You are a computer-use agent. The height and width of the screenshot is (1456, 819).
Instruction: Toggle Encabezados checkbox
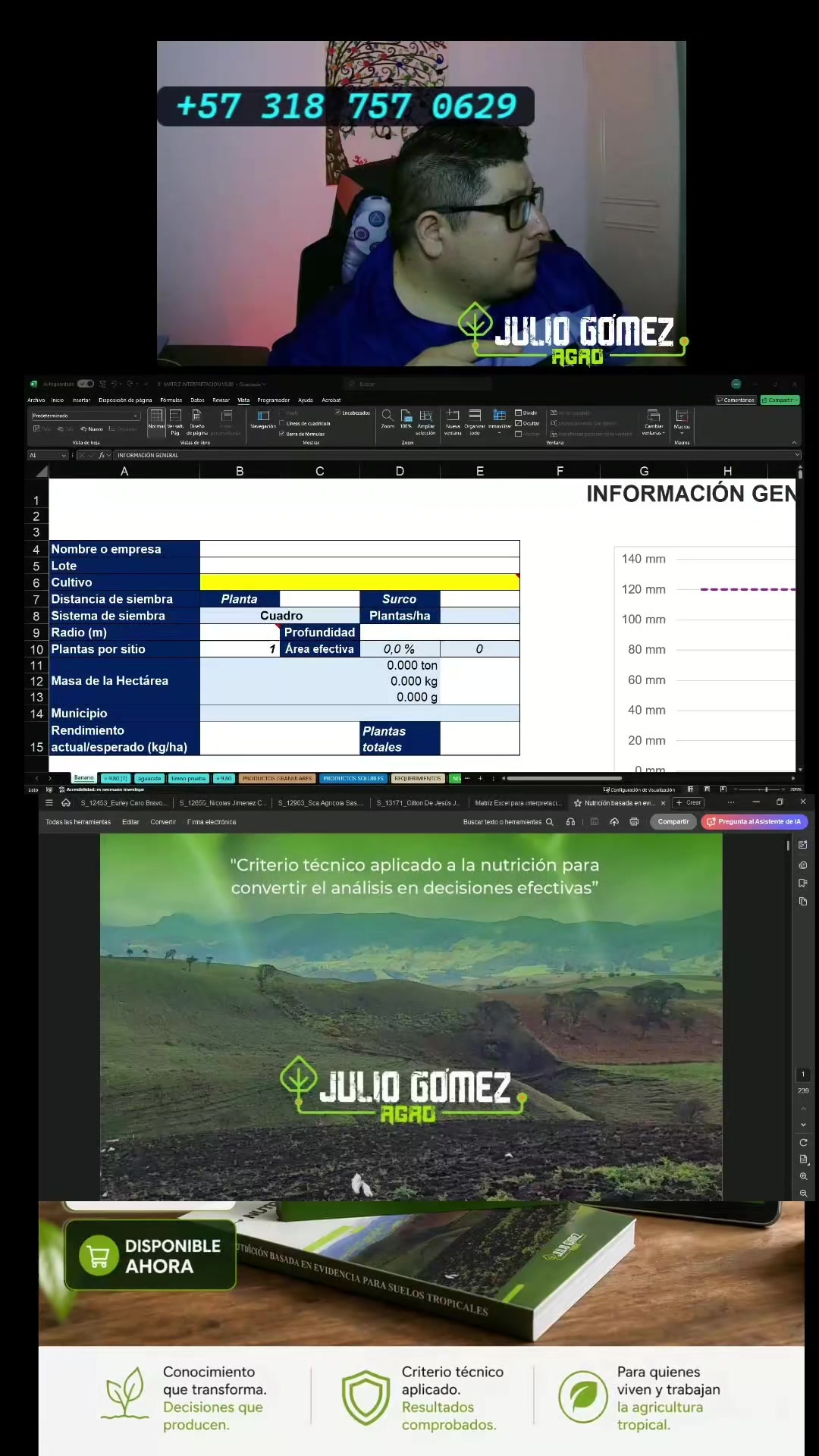pyautogui.click(x=338, y=413)
